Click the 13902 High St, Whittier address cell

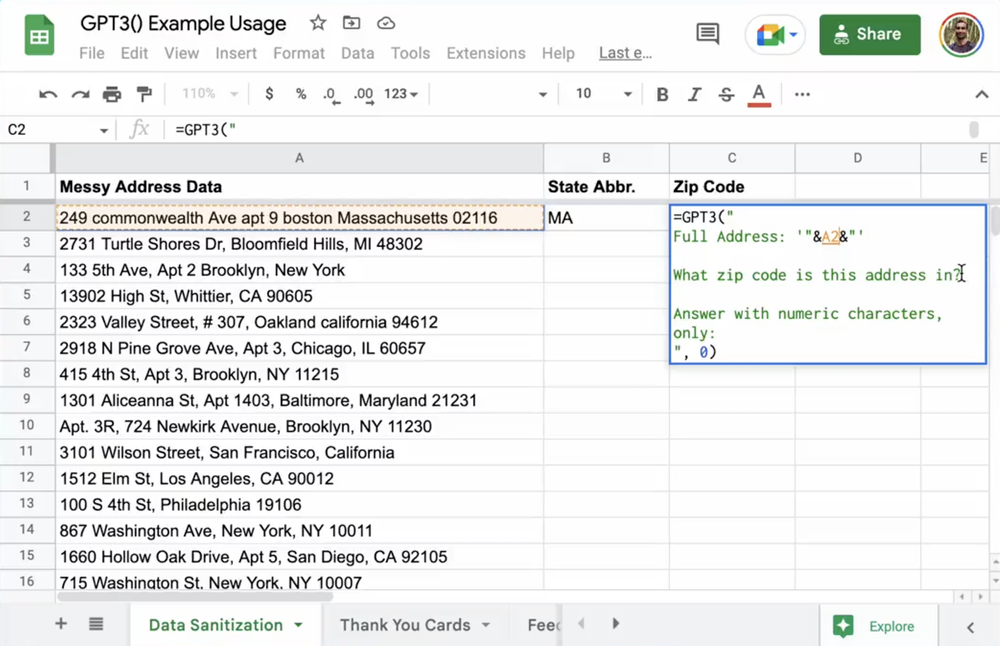(299, 296)
